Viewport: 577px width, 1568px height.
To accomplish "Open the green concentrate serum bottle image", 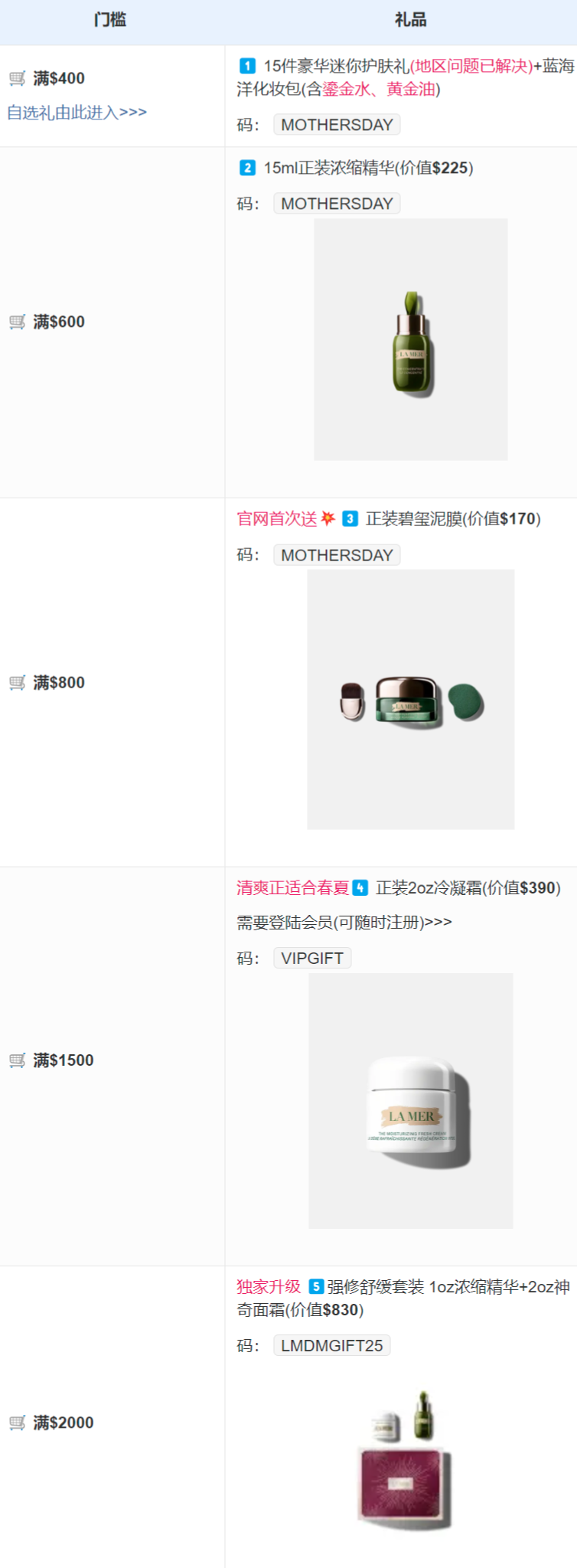I will [x=411, y=339].
